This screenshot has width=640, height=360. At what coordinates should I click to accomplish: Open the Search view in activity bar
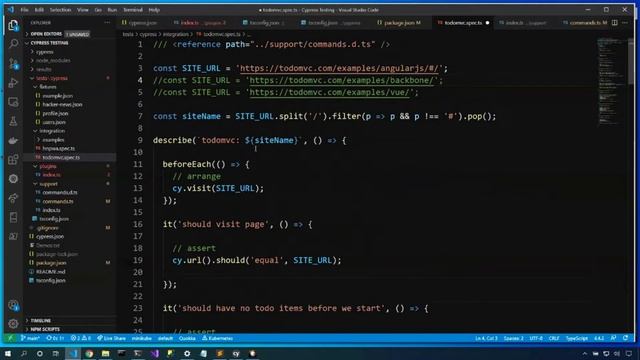click(13, 44)
